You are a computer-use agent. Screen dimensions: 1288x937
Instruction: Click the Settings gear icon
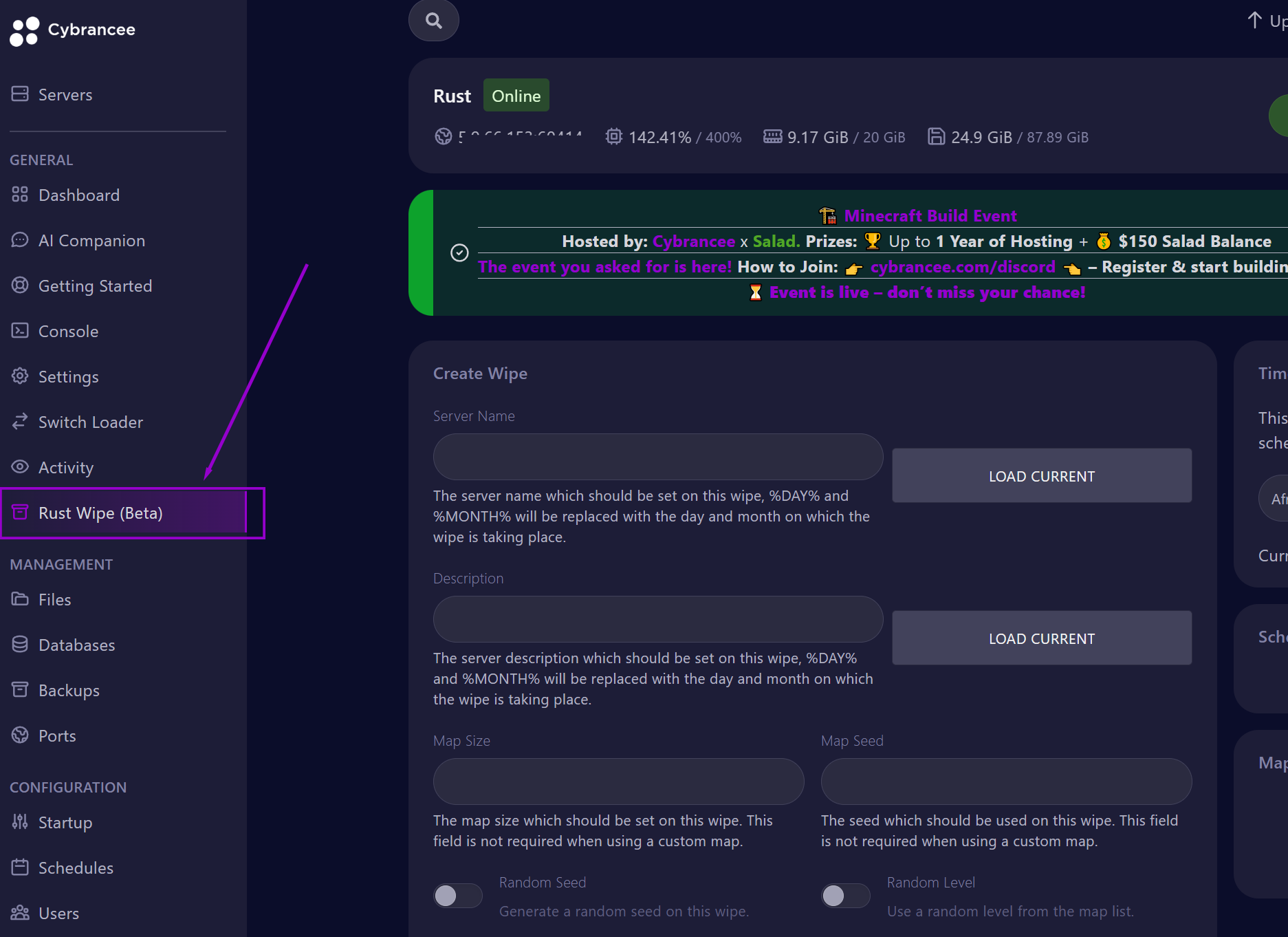[x=20, y=376]
